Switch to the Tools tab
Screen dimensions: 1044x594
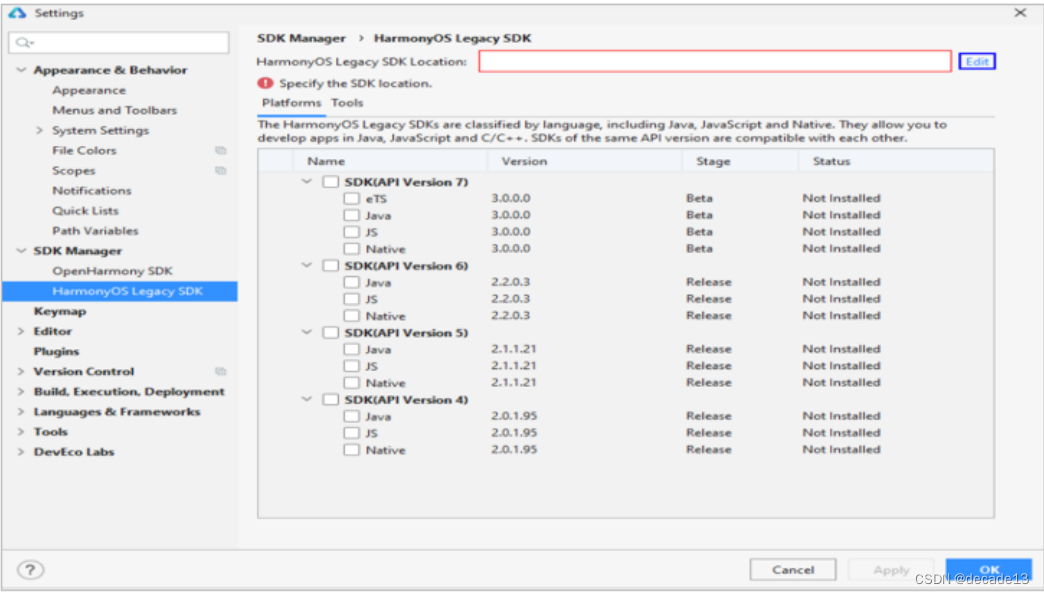pyautogui.click(x=347, y=103)
